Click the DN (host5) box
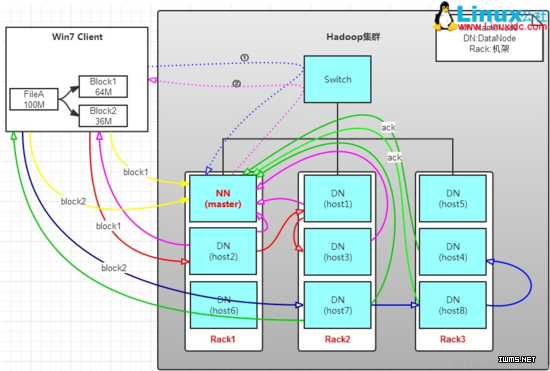The width and height of the screenshot is (550, 371). [x=453, y=198]
